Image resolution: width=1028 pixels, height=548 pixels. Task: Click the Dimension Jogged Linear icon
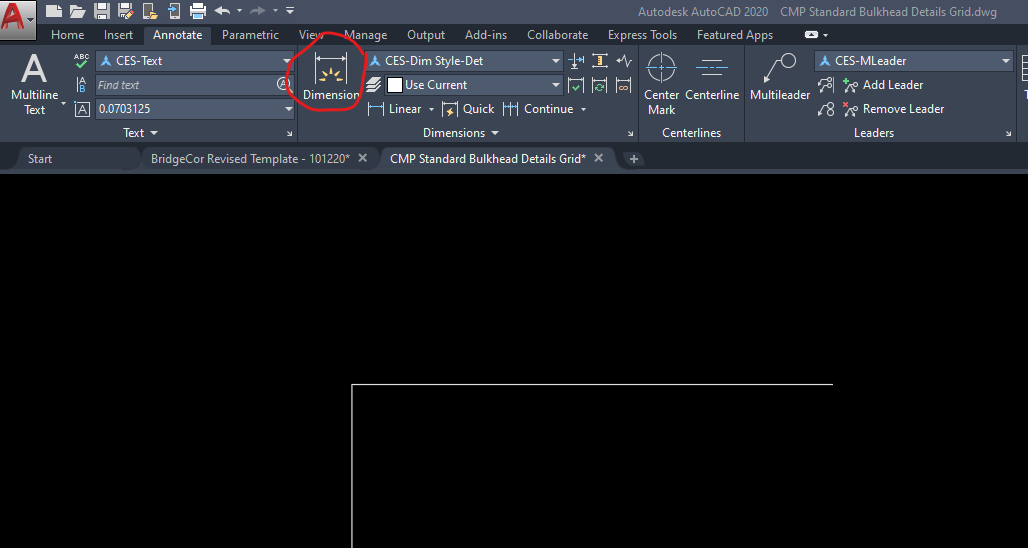624,61
